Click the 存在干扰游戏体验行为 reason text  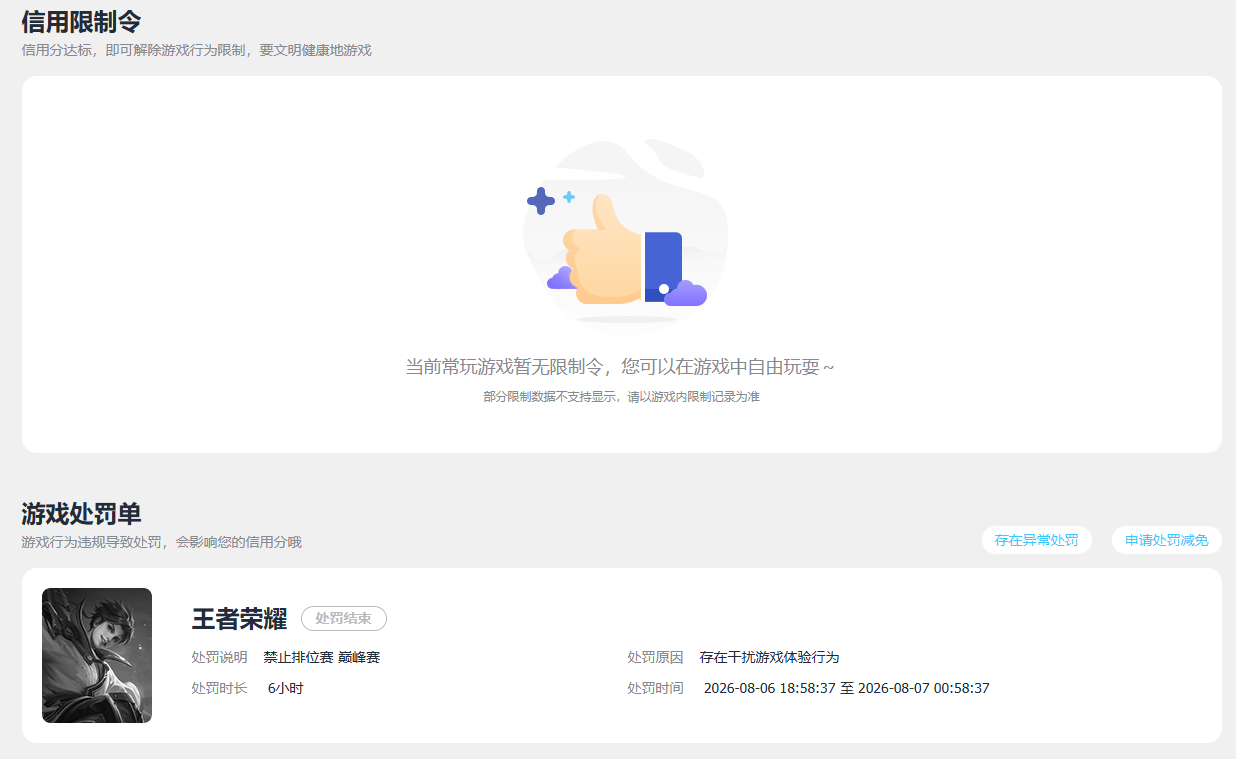(x=769, y=657)
